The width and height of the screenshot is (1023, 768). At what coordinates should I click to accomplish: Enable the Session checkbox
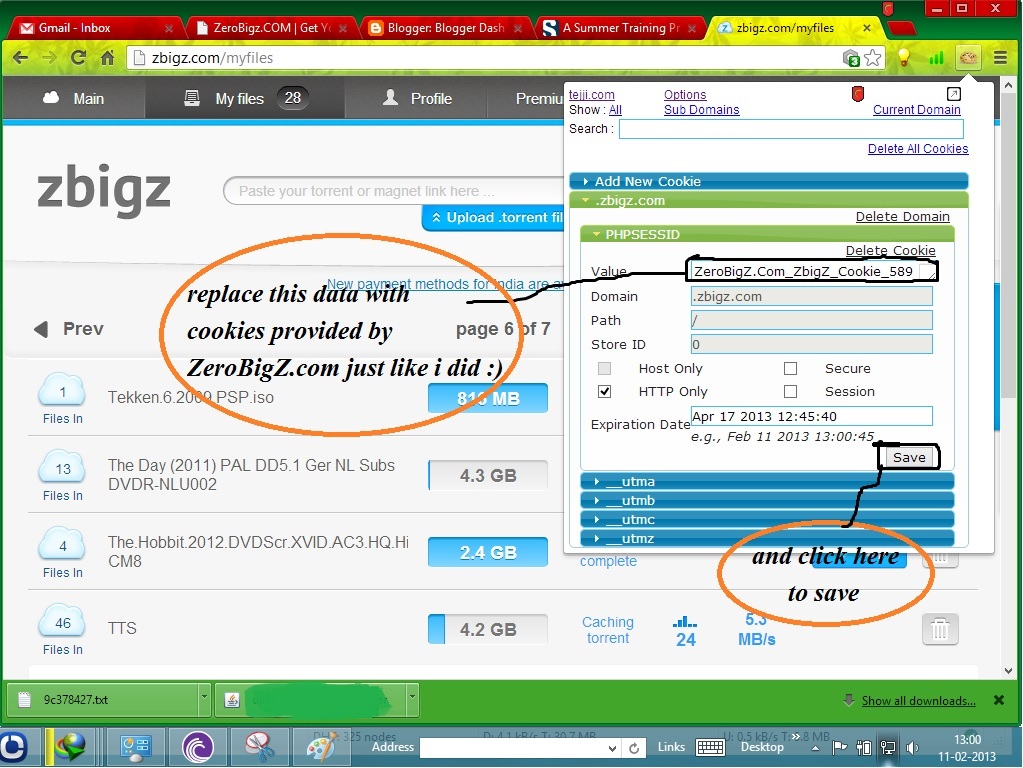(790, 392)
